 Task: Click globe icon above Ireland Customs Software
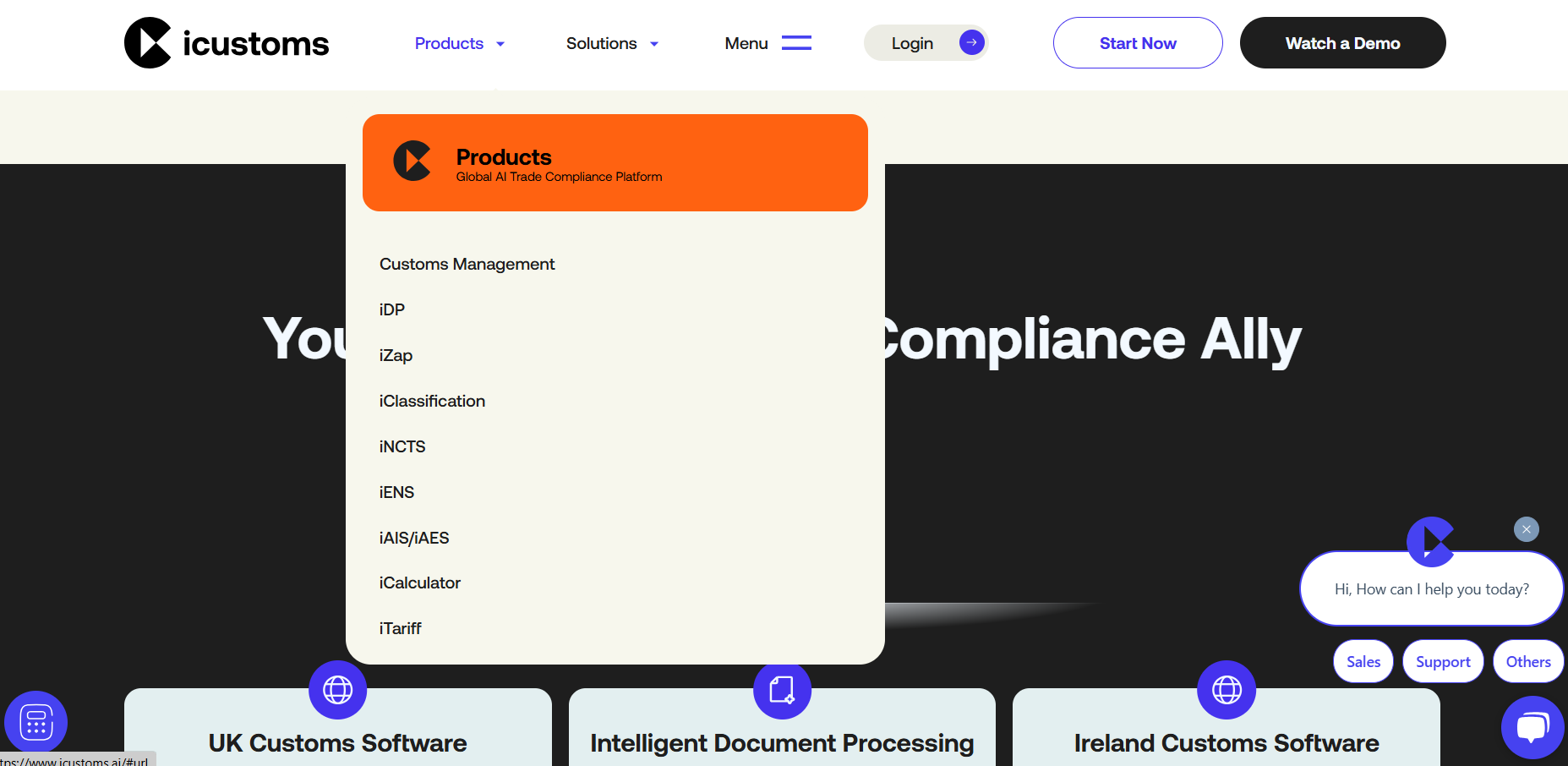coord(1227,690)
